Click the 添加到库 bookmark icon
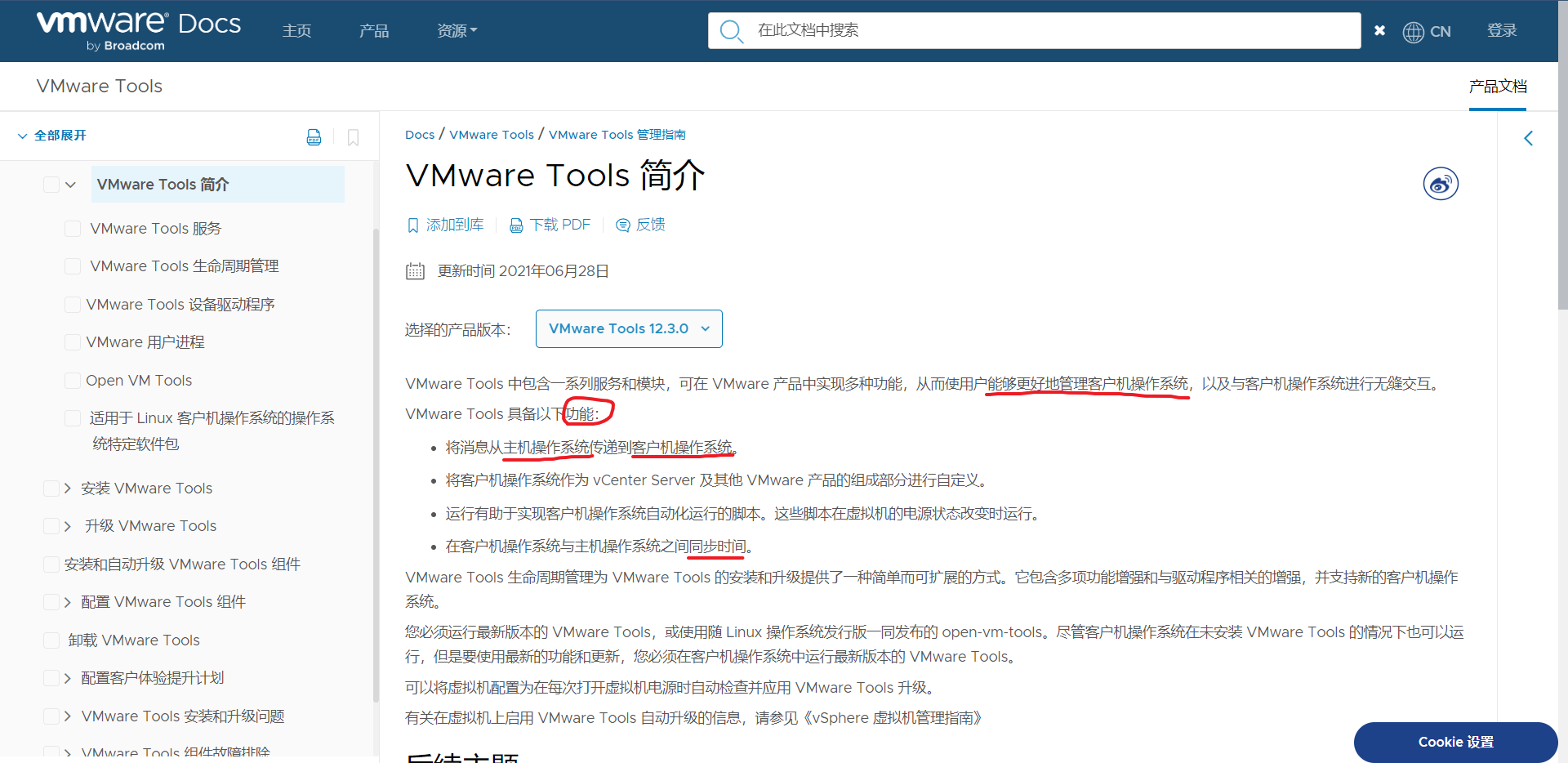The image size is (1568, 763). pos(412,225)
